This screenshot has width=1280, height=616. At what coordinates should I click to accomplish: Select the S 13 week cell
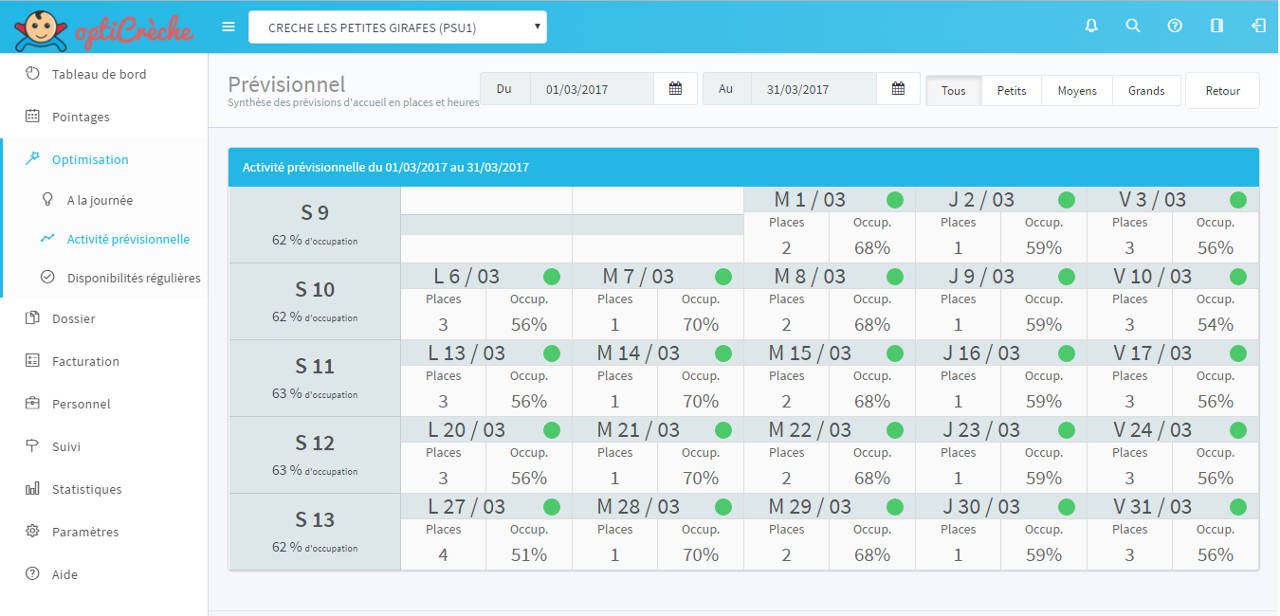tap(314, 532)
